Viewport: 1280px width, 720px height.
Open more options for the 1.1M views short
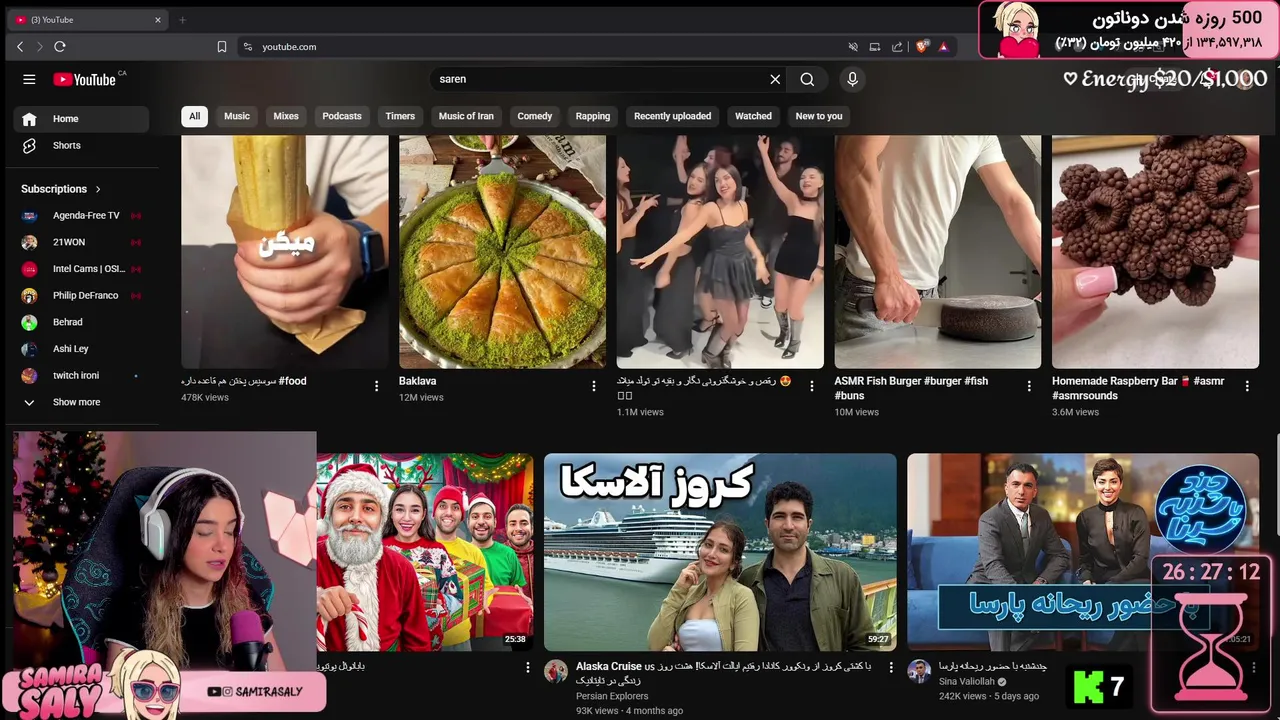pyautogui.click(x=812, y=386)
